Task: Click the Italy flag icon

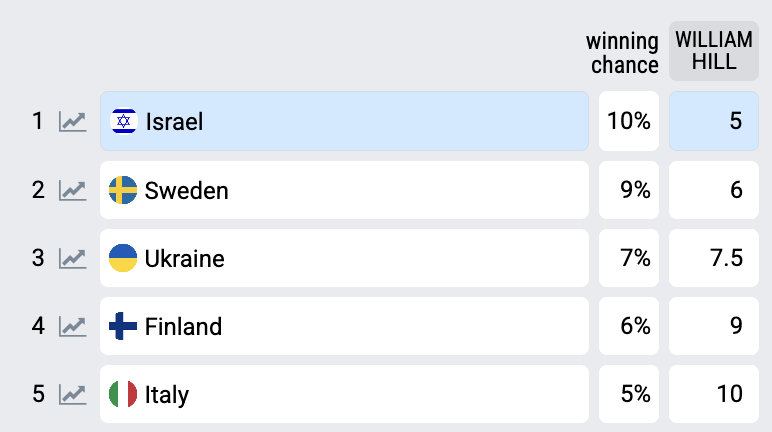Action: [x=123, y=394]
